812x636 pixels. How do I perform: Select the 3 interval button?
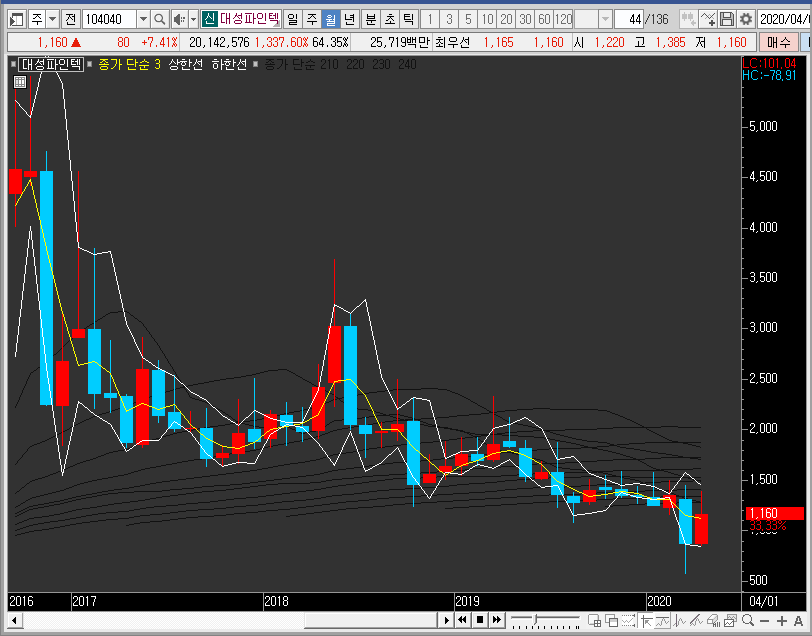[x=449, y=20]
